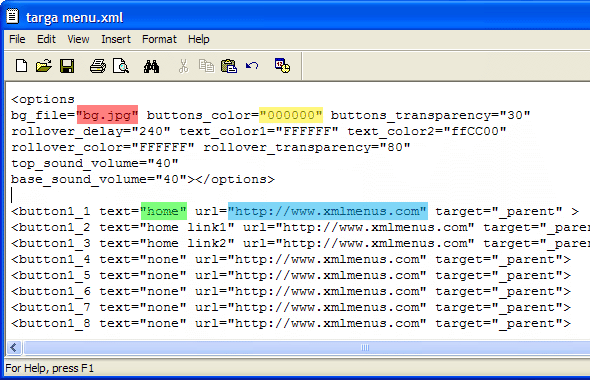590x380 pixels.
Task: Click the "targa menu.xml" window title
Action: [75, 17]
